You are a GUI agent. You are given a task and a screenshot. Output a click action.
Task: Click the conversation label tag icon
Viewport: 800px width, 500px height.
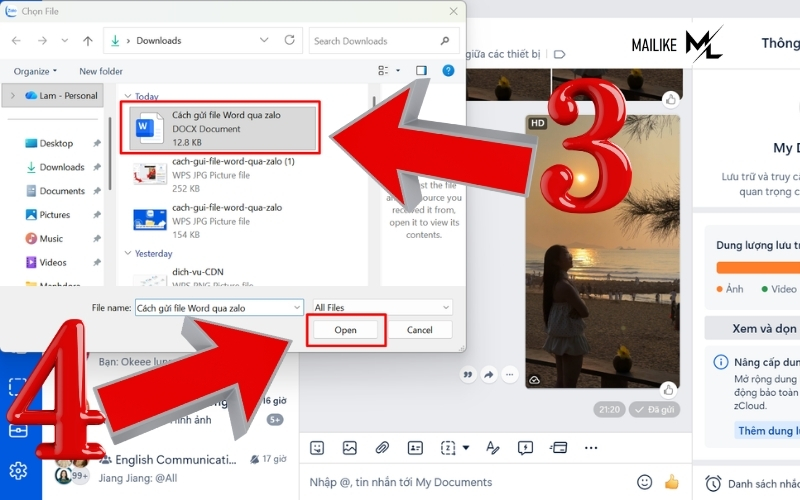pos(559,54)
